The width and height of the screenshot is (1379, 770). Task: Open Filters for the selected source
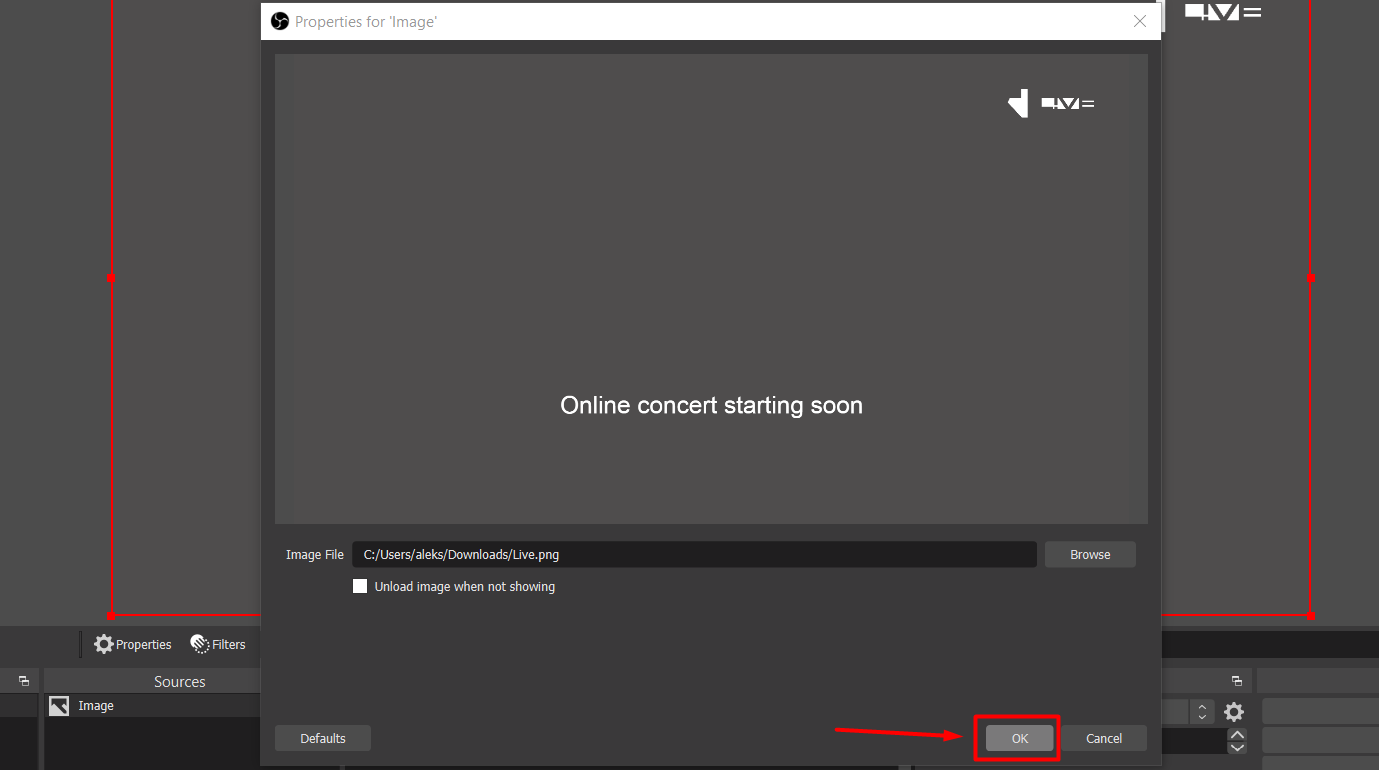(x=218, y=644)
